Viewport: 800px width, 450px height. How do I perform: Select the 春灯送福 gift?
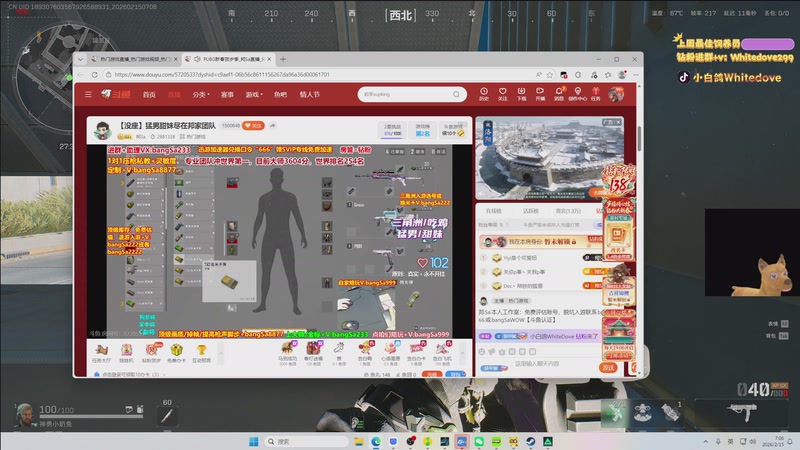(x=313, y=353)
